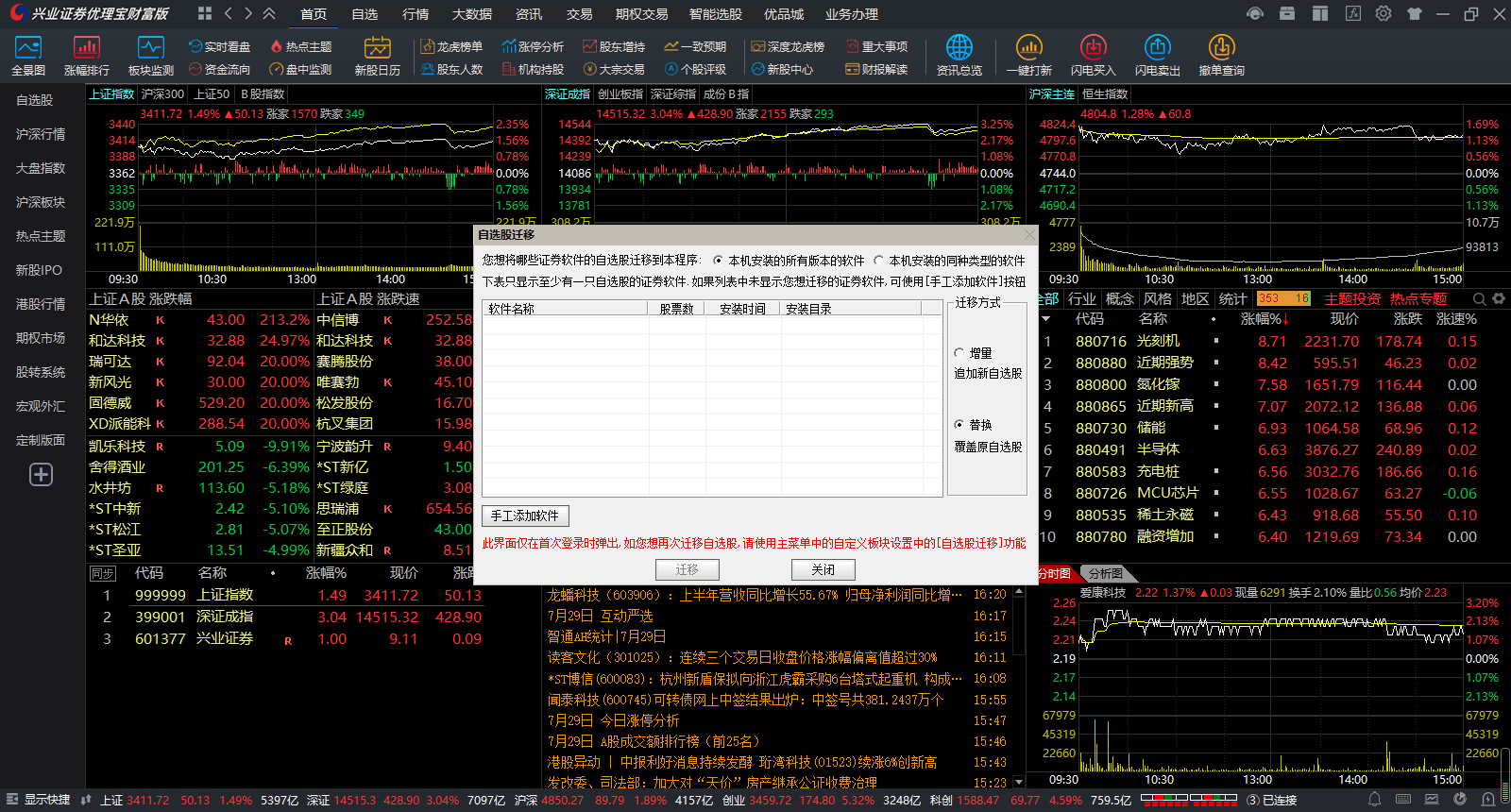Click the archive box icon in title bar
Screen dimensions: 1511x812
1287,13
